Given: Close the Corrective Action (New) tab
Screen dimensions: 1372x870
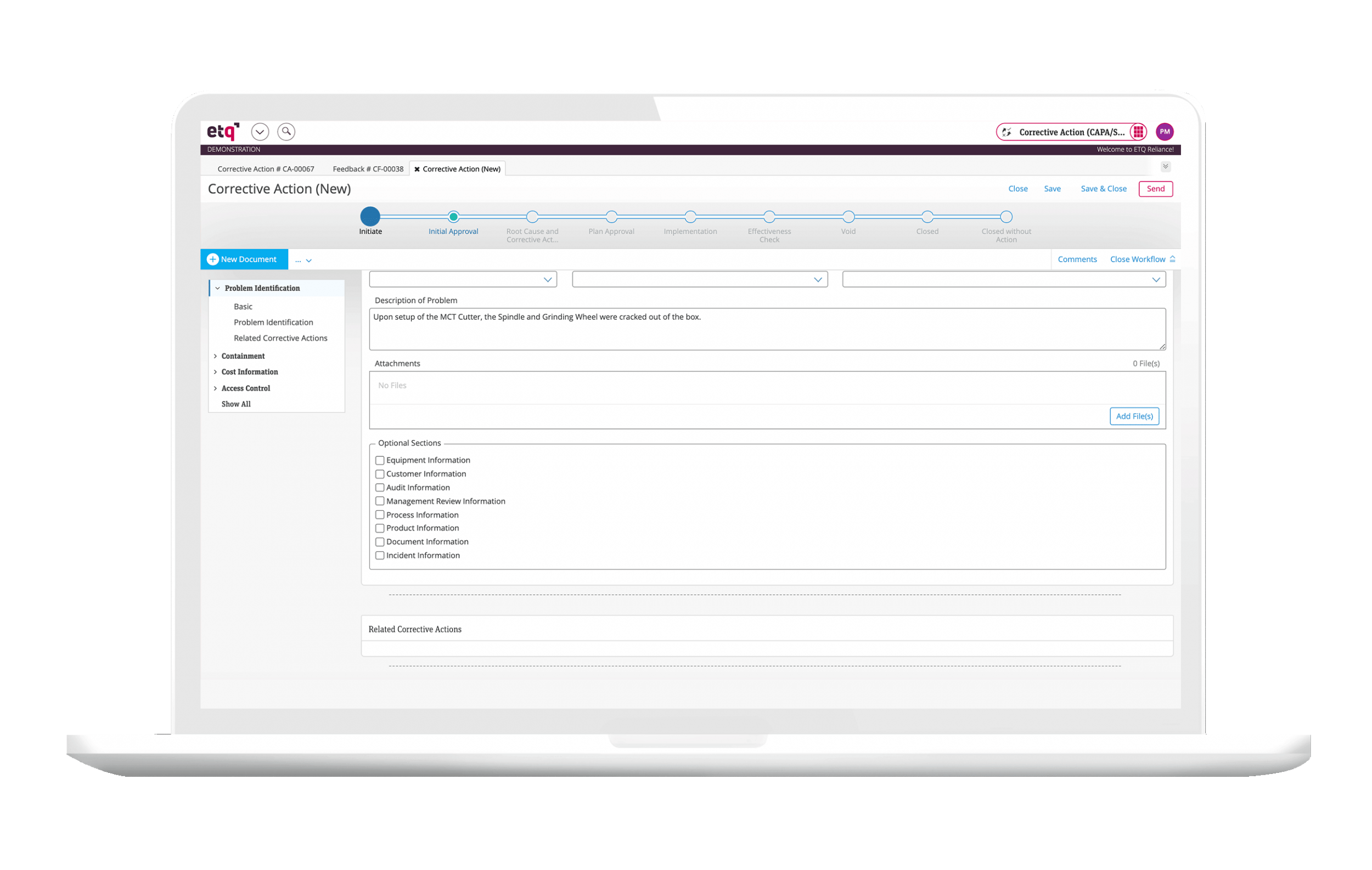Looking at the screenshot, I should click(x=417, y=169).
